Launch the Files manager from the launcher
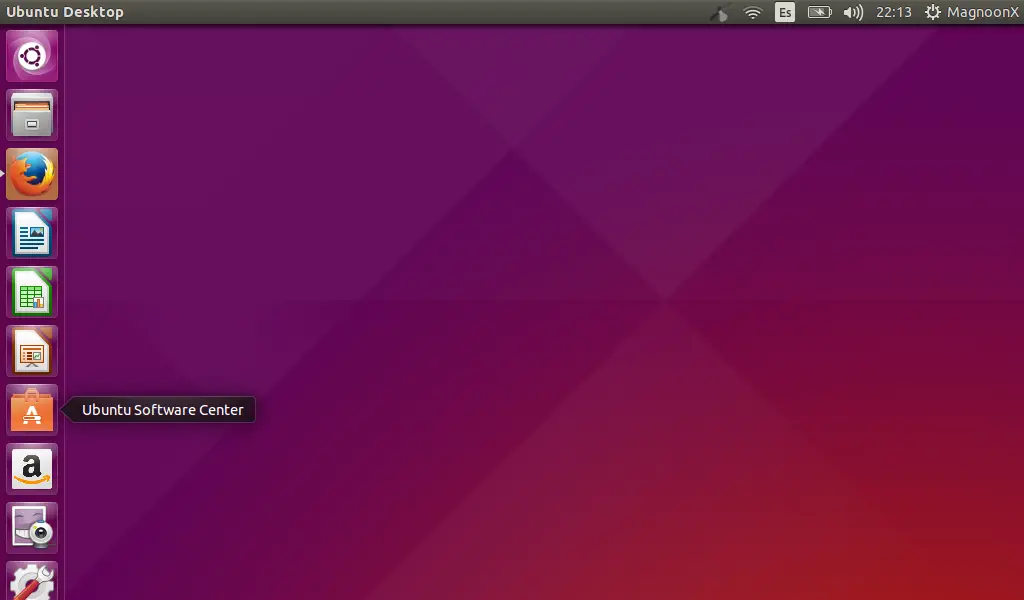The height and width of the screenshot is (600, 1024). [32, 115]
